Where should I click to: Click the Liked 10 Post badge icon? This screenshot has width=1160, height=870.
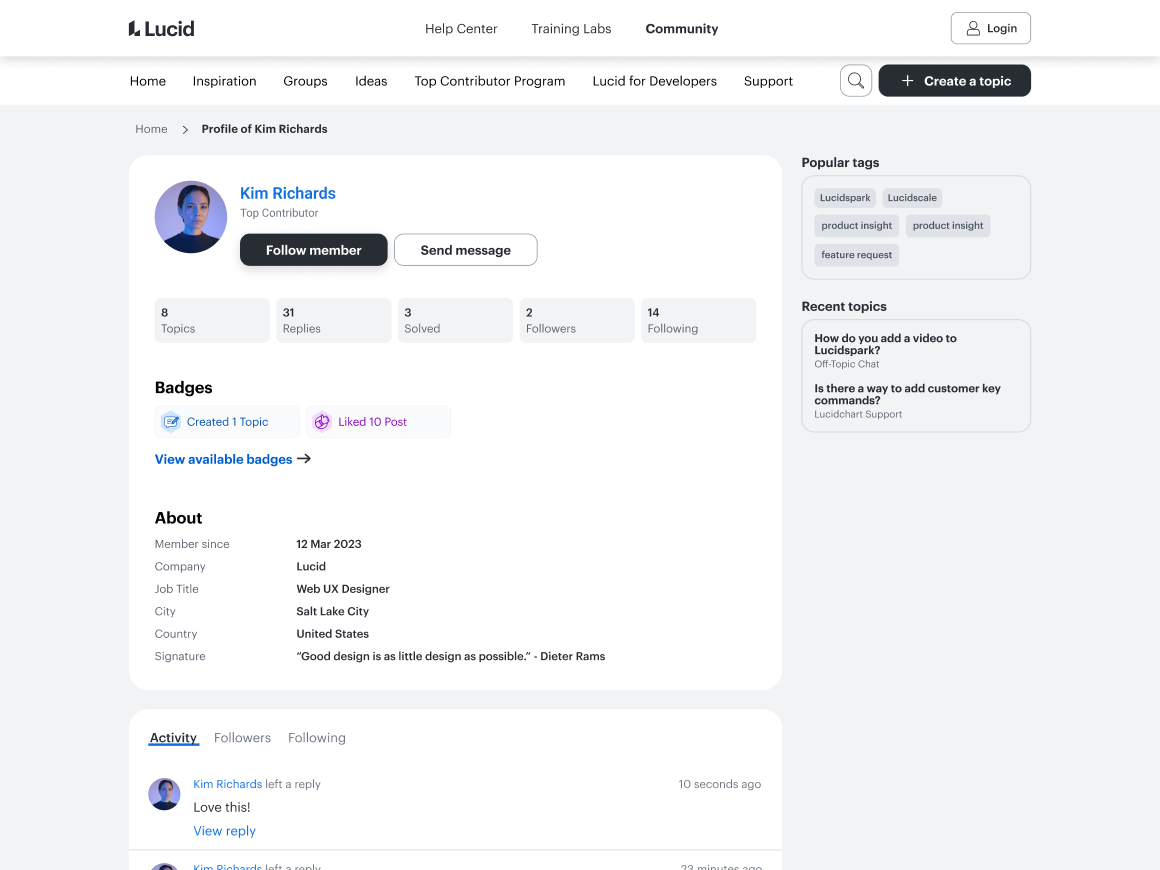(322, 422)
